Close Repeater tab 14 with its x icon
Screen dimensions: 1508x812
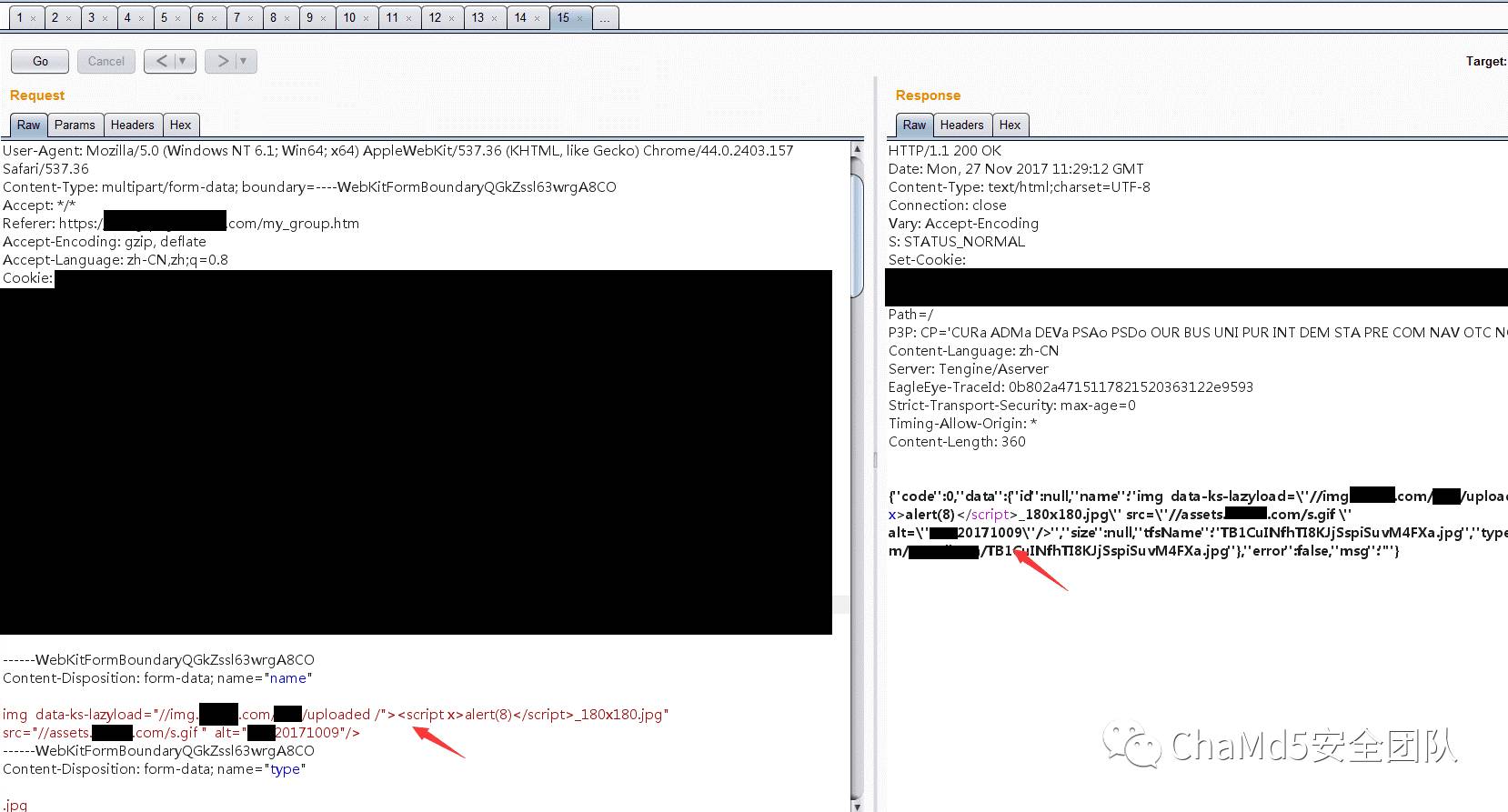click(x=537, y=18)
